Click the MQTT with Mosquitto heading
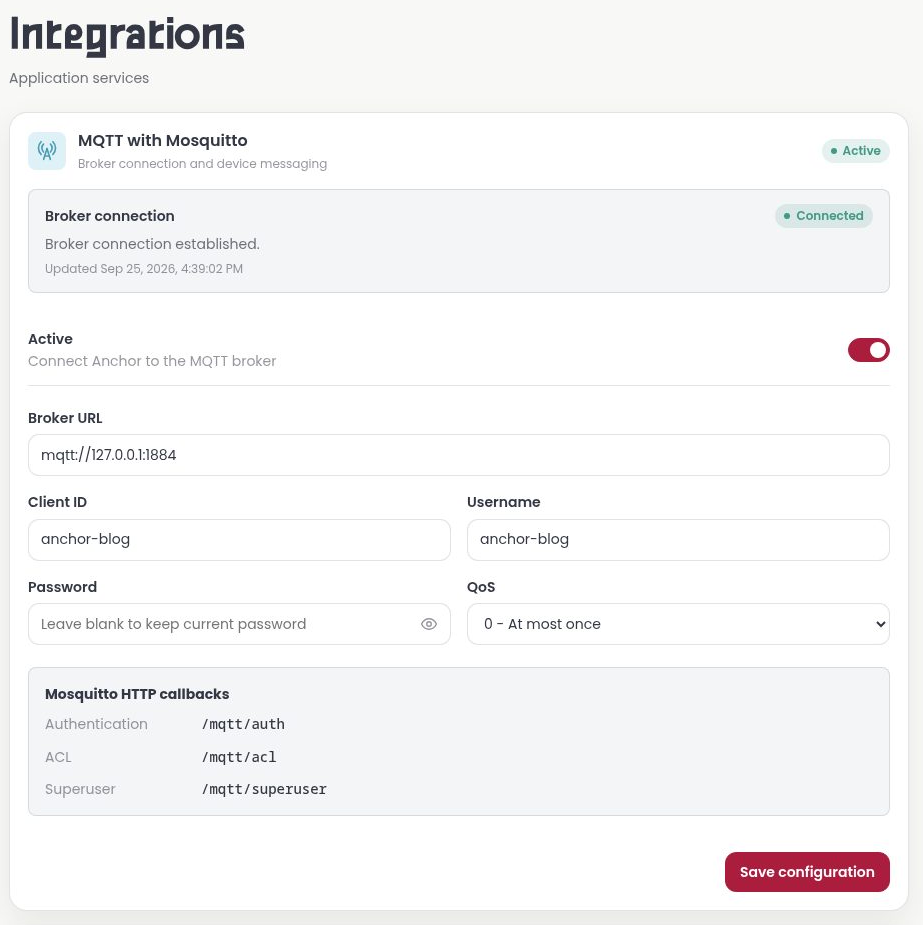The image size is (923, 925). coord(163,140)
